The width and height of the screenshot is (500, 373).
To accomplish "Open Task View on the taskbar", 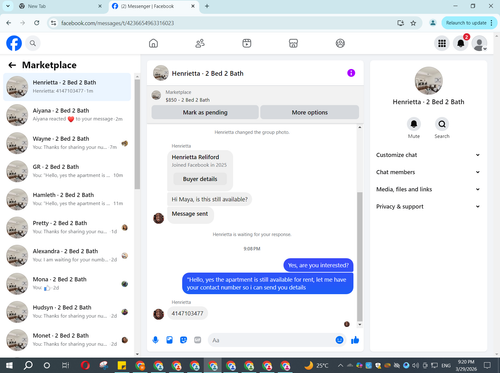I will [x=66, y=365].
